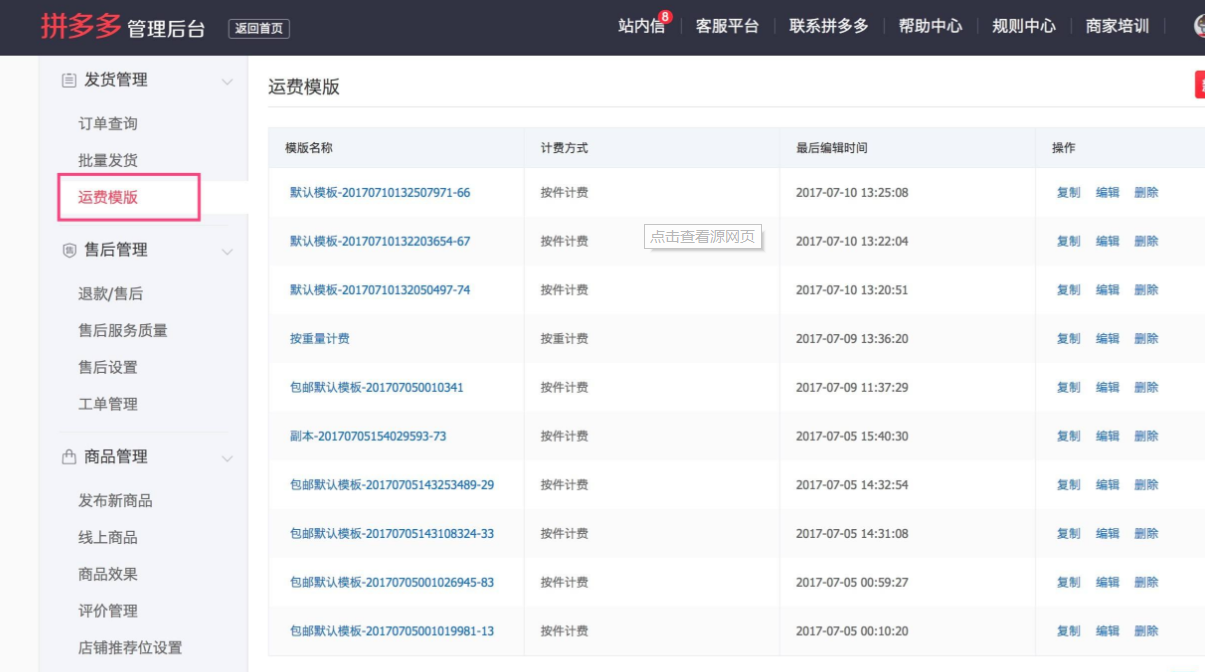Open the 站内信 notification badge showing 8
This screenshot has width=1205, height=672.
click(x=665, y=17)
